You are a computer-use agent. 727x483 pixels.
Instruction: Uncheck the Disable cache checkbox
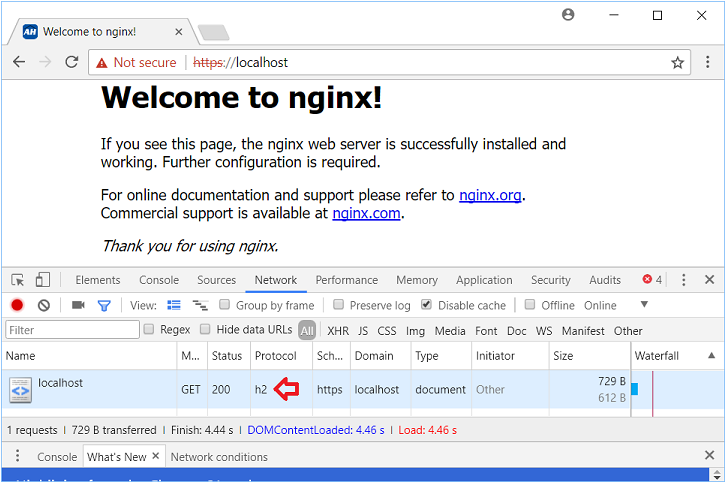click(x=427, y=305)
